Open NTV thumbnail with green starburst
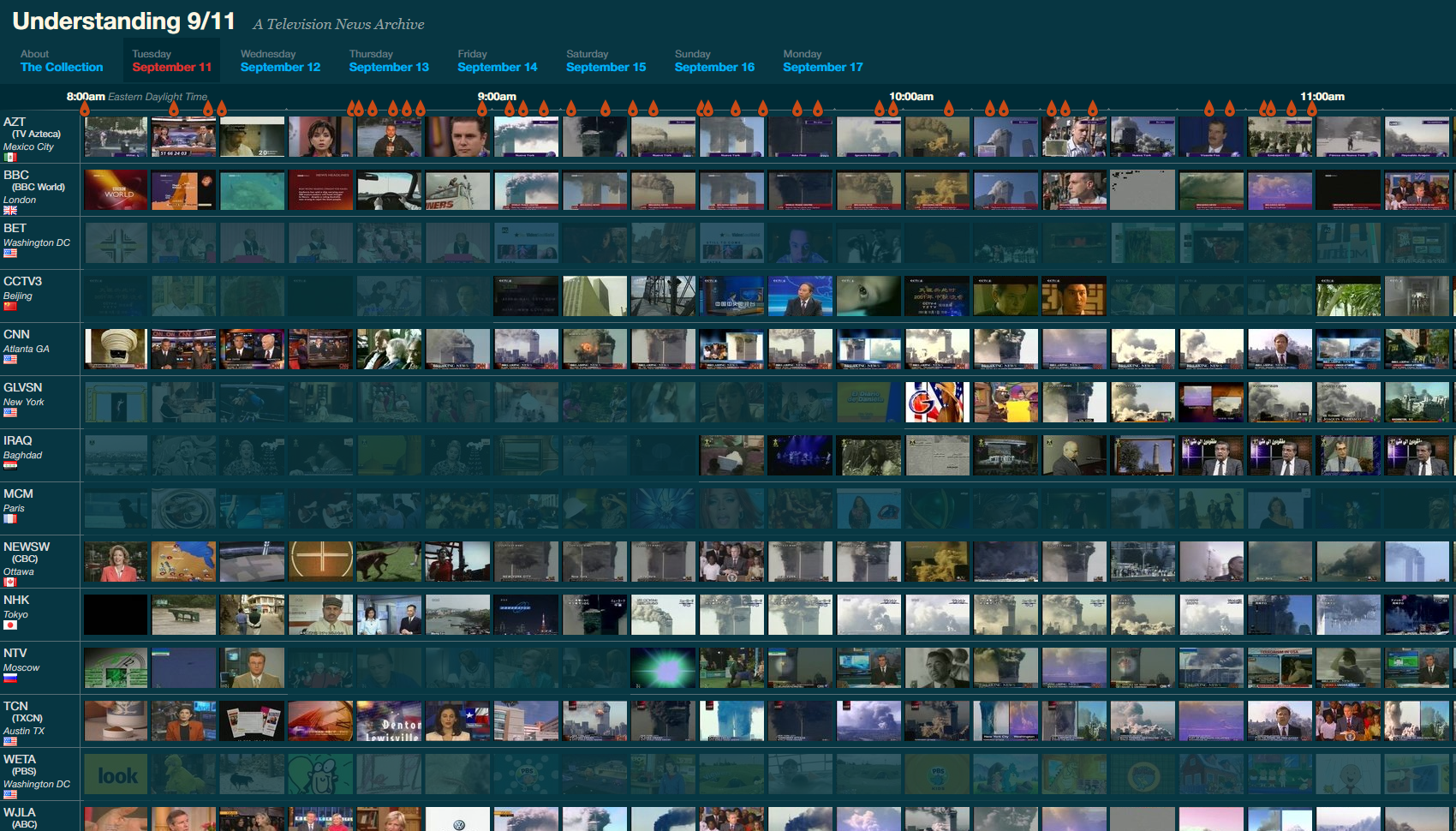This screenshot has width=1456, height=831. tap(664, 668)
